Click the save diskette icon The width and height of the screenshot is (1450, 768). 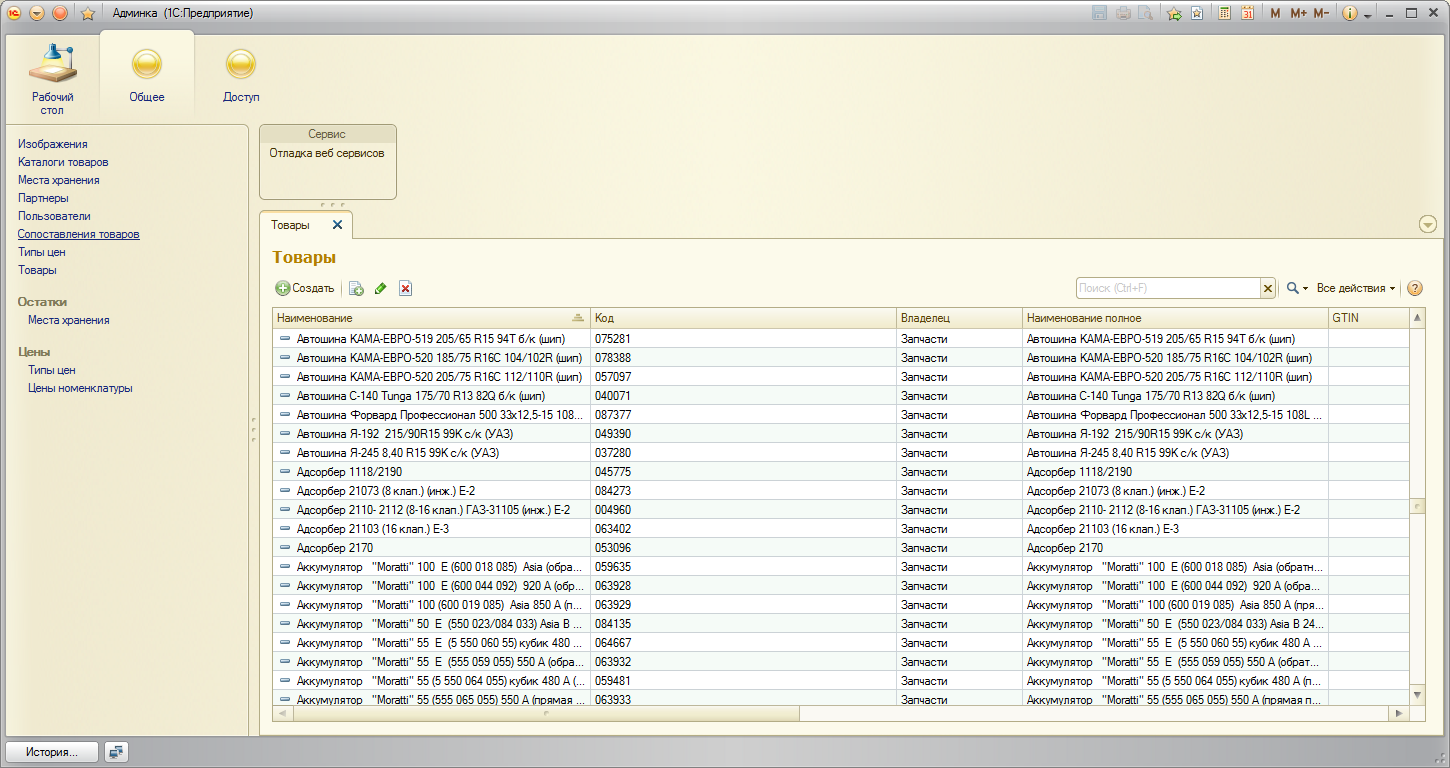1101,13
